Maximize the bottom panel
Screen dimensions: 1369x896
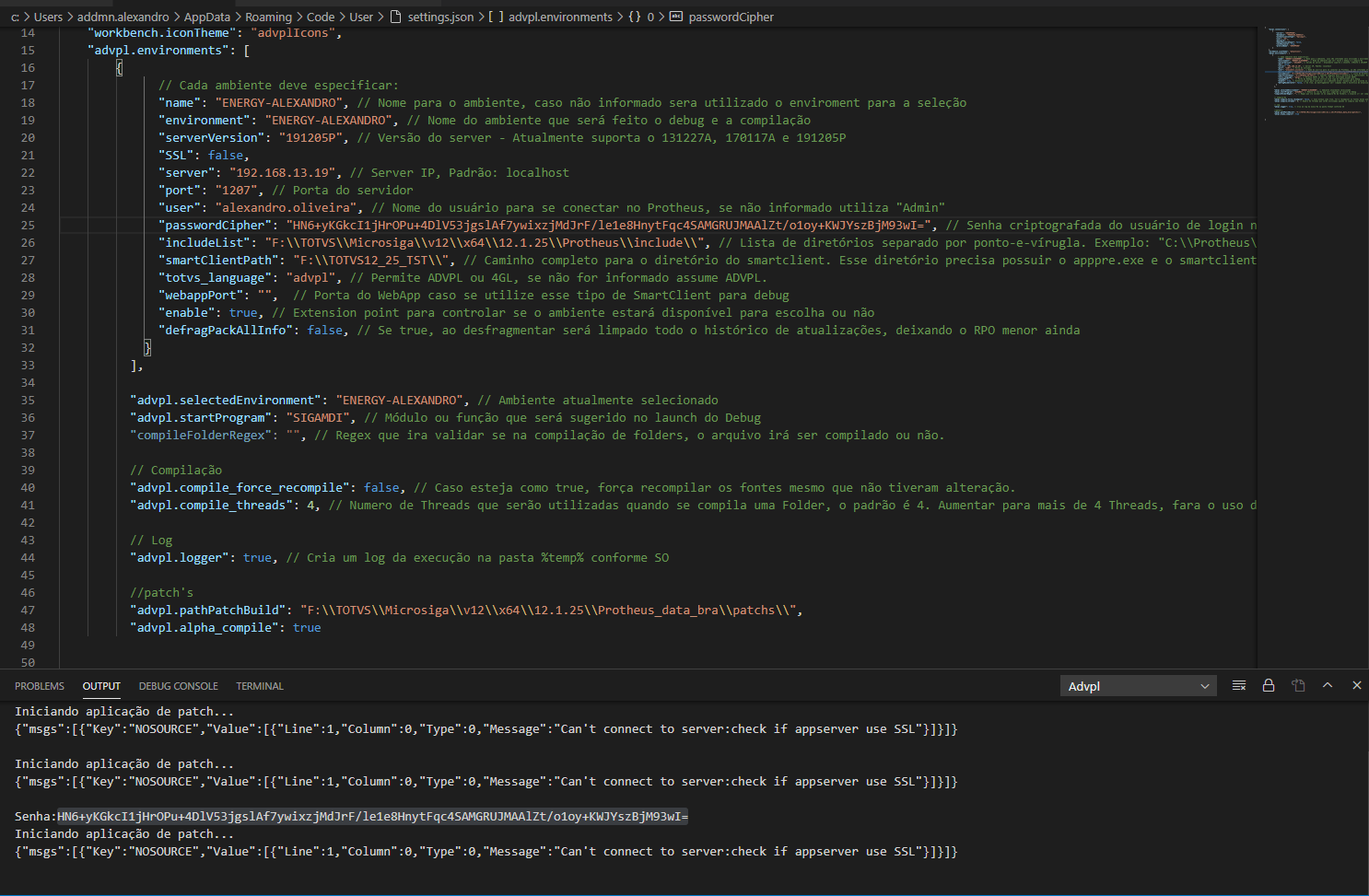(1328, 685)
